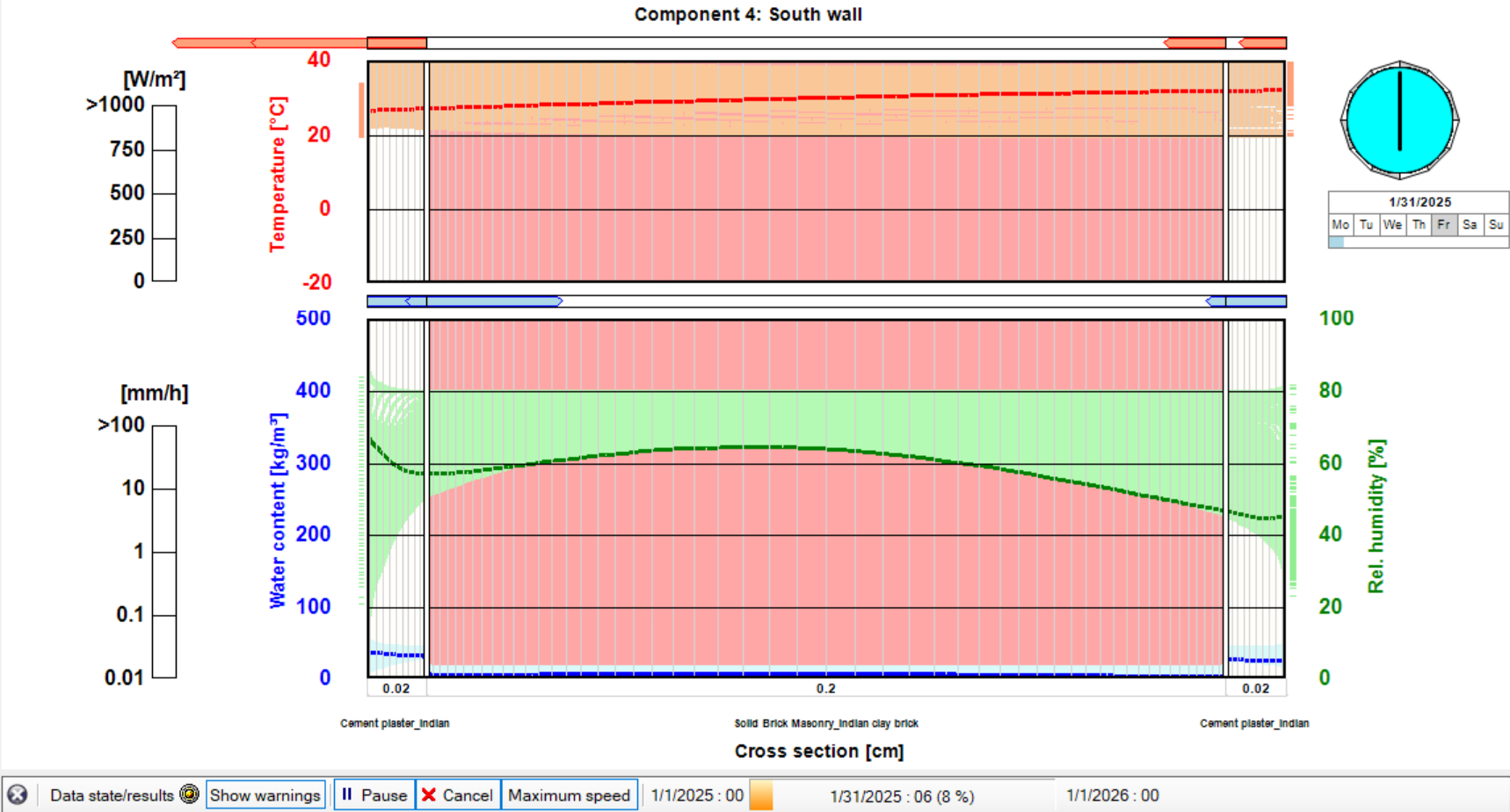Select Su in the weekday strip

pos(1496,225)
